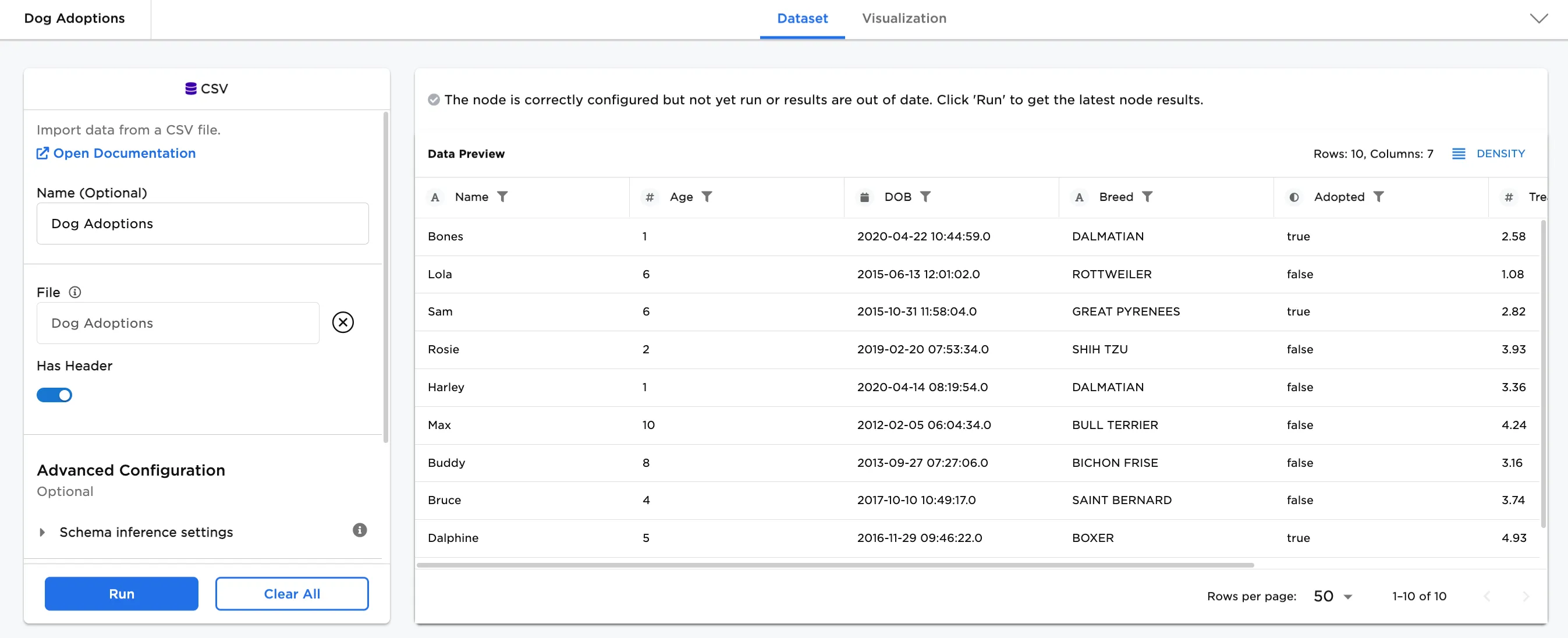
Task: Open the filter on the Adopted column
Action: (1379, 197)
